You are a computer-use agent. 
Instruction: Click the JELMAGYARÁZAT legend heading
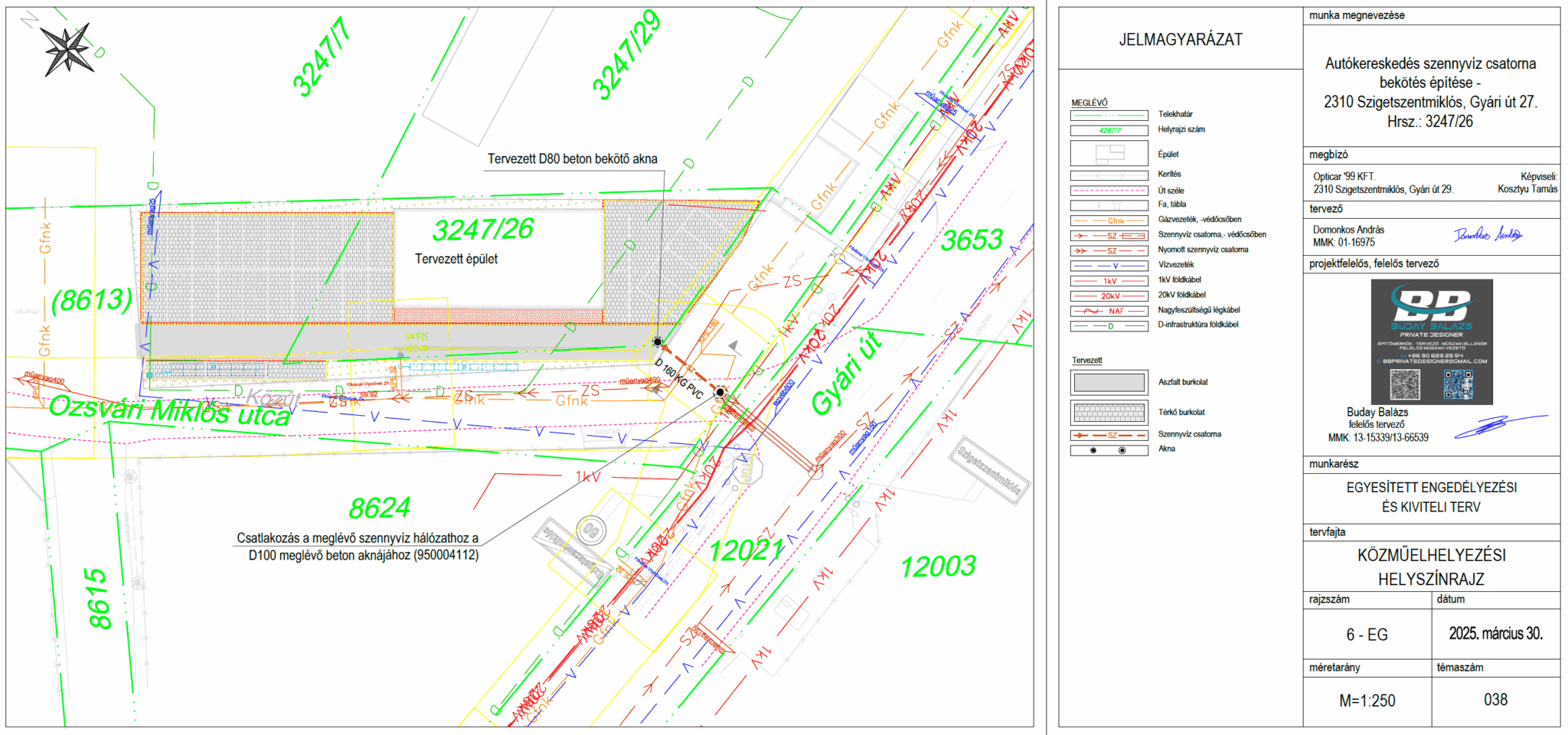pos(1181,40)
